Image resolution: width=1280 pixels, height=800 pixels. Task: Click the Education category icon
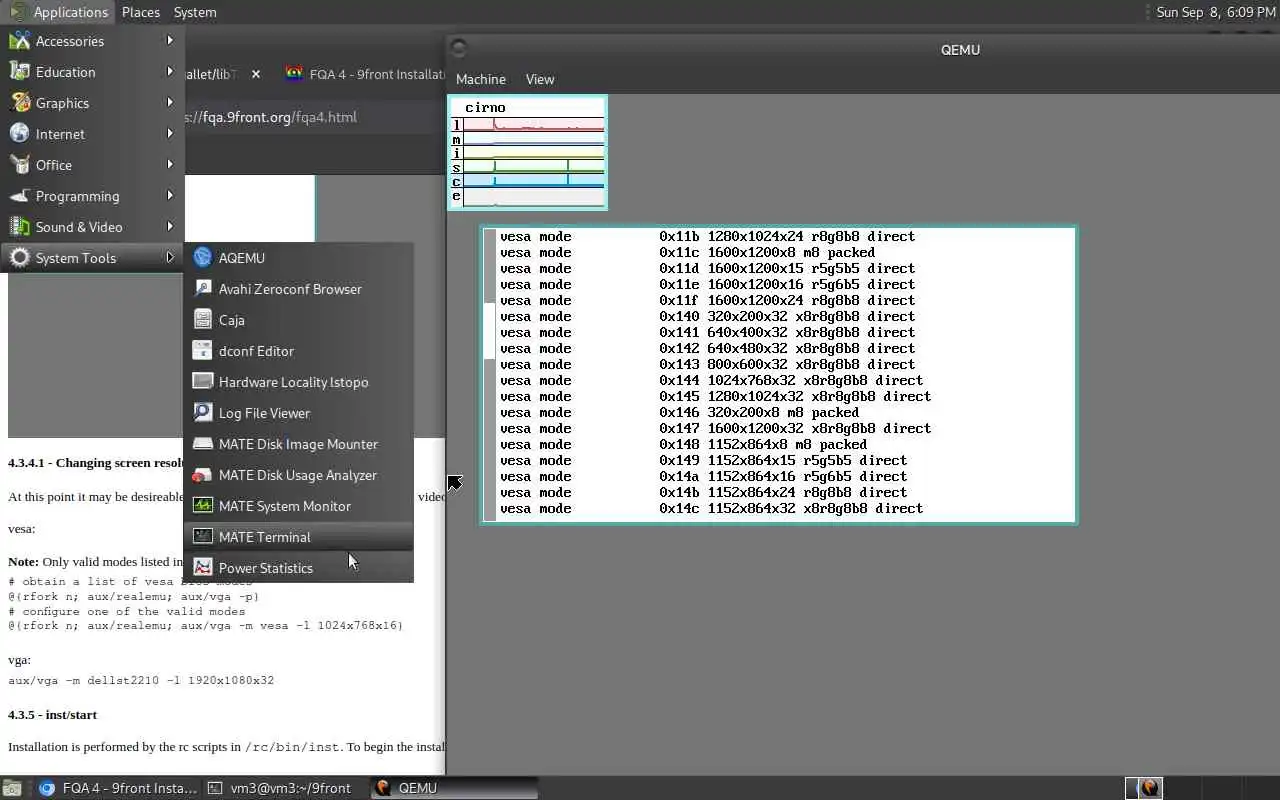19,72
